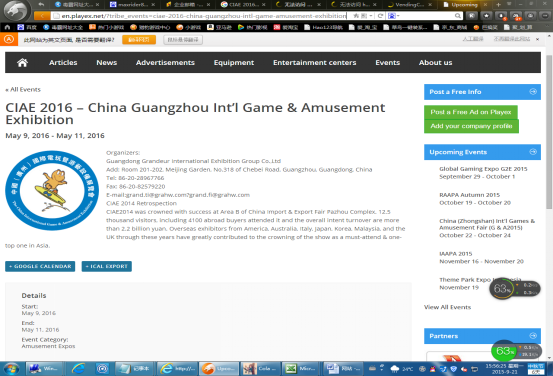Click the browser reload icon

[380, 16]
